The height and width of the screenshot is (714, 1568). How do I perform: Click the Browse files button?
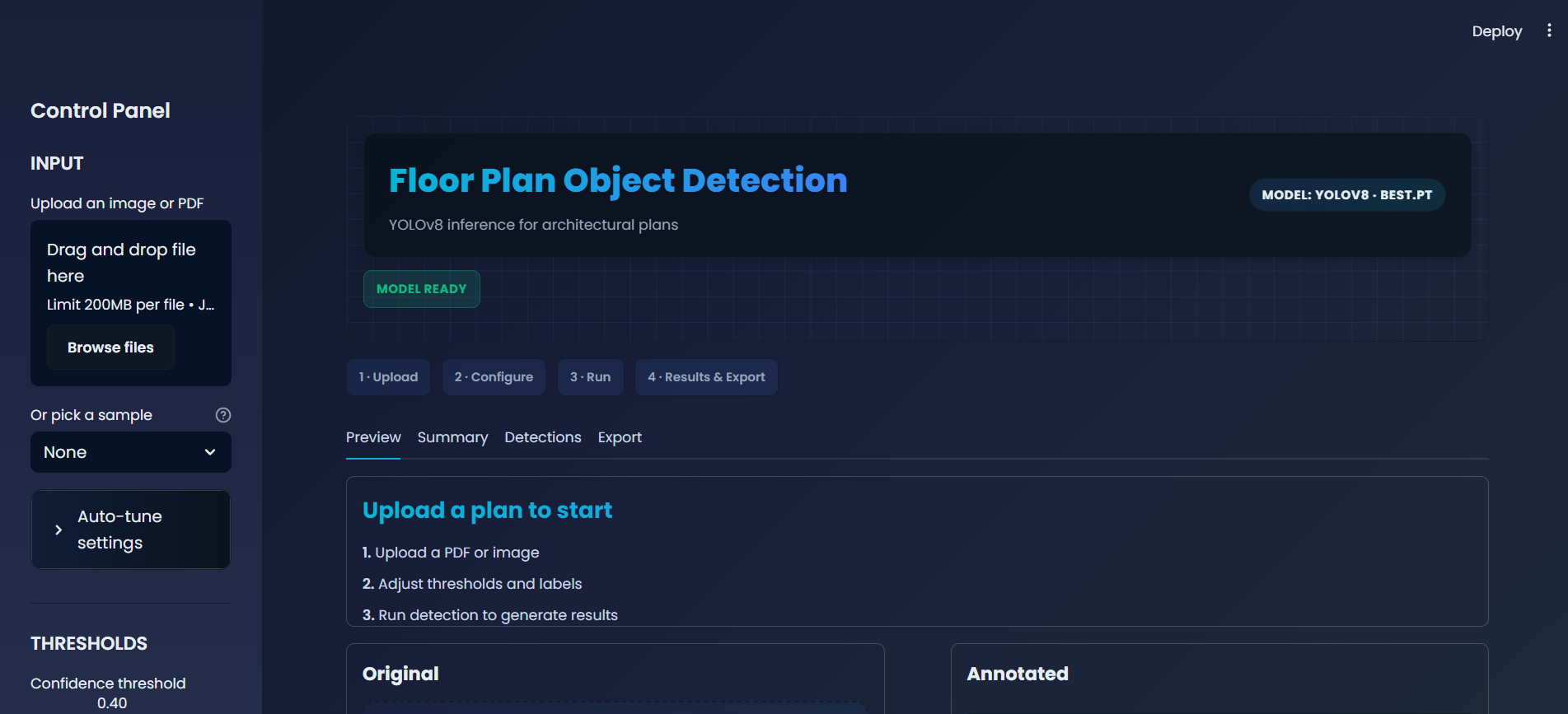(110, 348)
